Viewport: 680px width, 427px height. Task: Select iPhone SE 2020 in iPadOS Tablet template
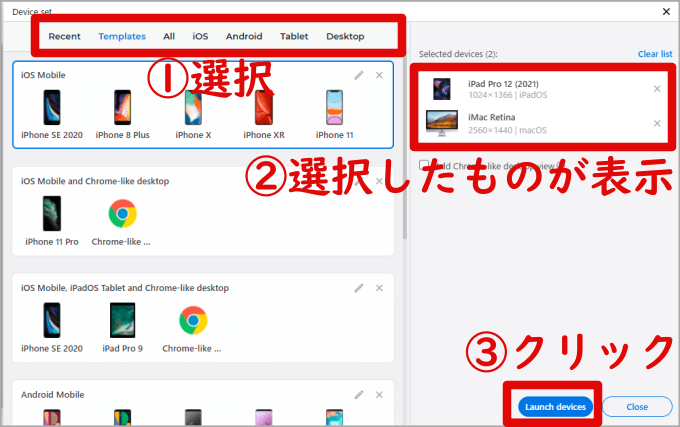point(52,320)
